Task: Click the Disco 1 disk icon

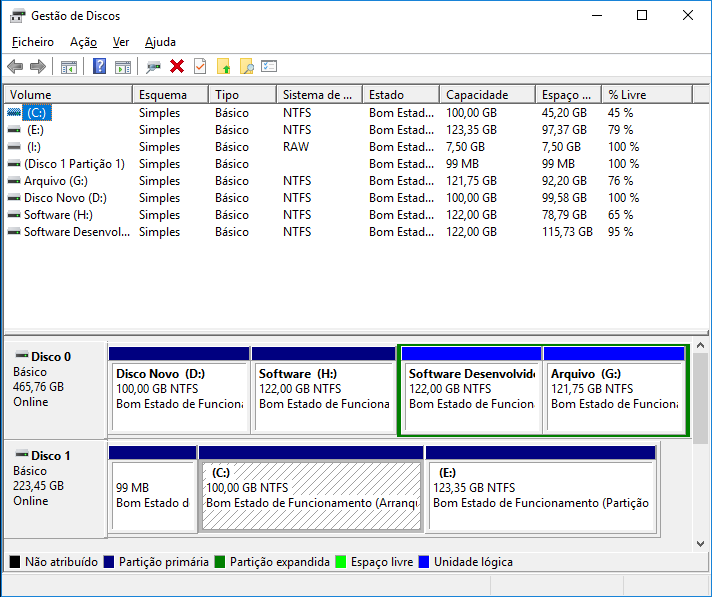Action: (x=21, y=454)
